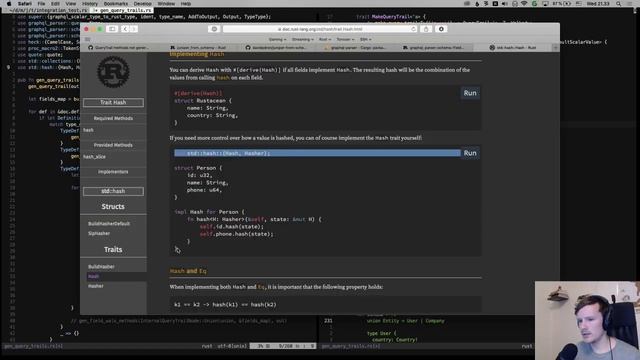The width and height of the screenshot is (640, 360).
Task: Click Required Methods sidebar heading
Action: click(x=113, y=118)
